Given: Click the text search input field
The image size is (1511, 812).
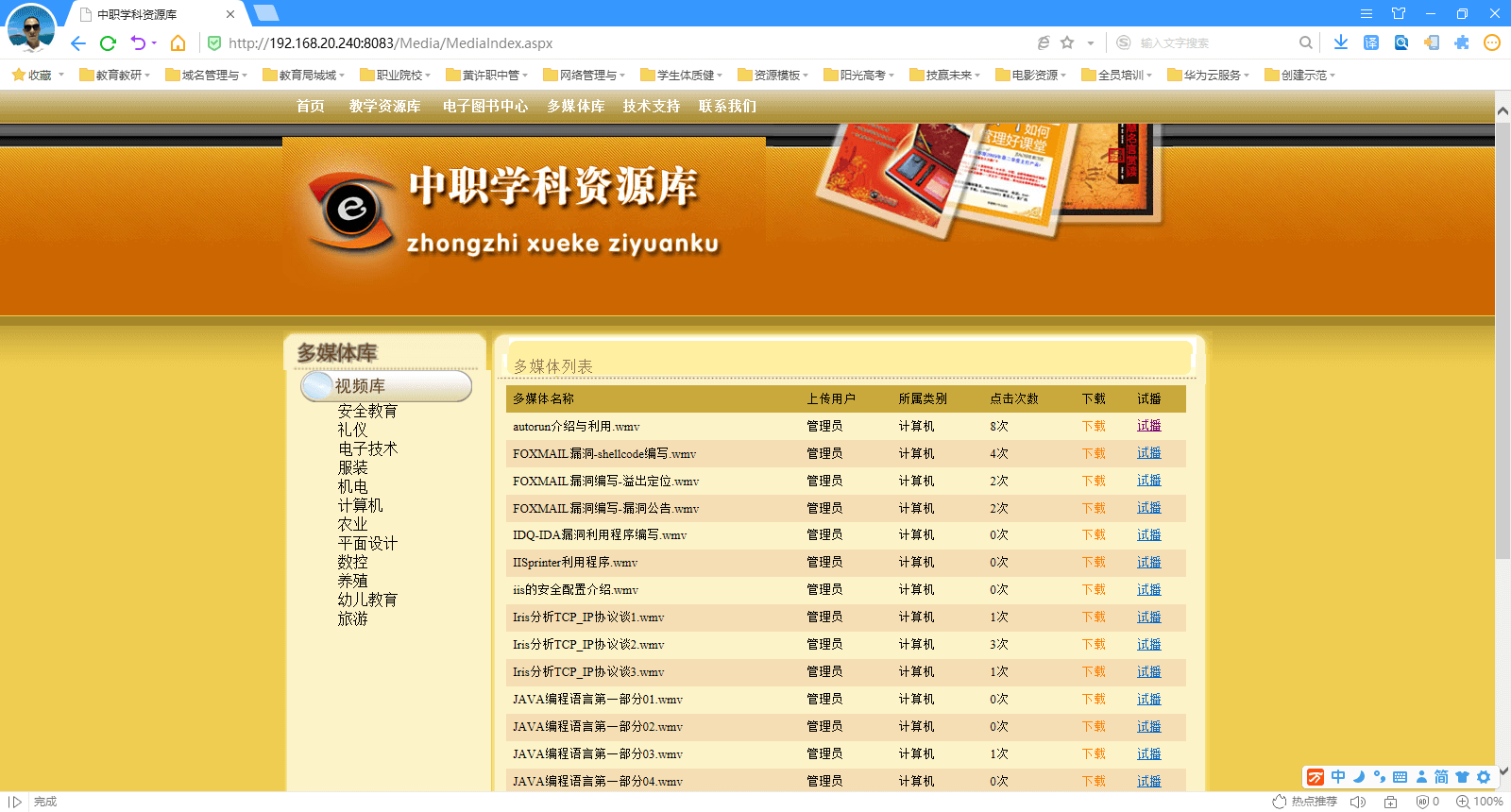Looking at the screenshot, I should [x=1214, y=43].
